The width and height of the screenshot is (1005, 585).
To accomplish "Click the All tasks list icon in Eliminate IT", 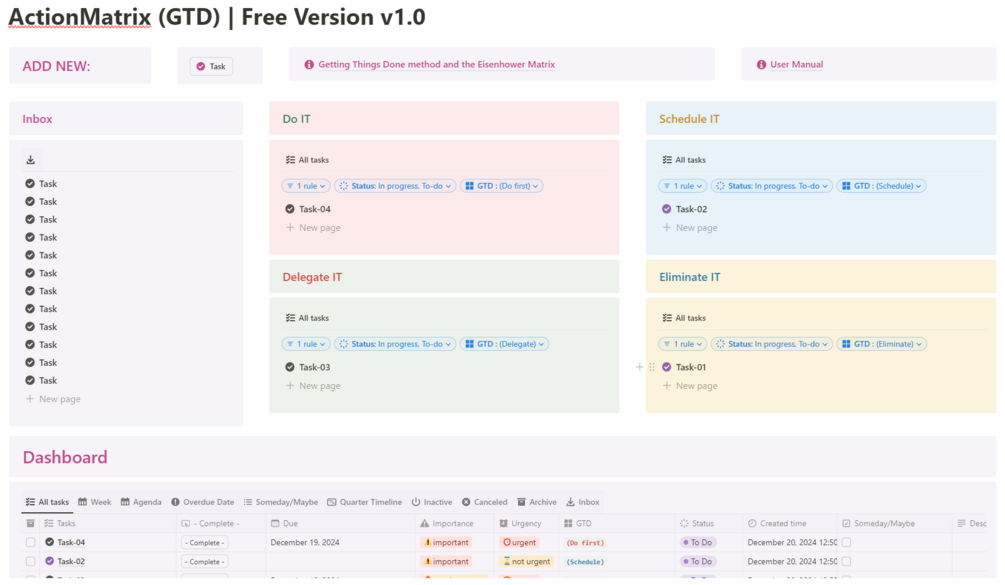I will coord(667,318).
